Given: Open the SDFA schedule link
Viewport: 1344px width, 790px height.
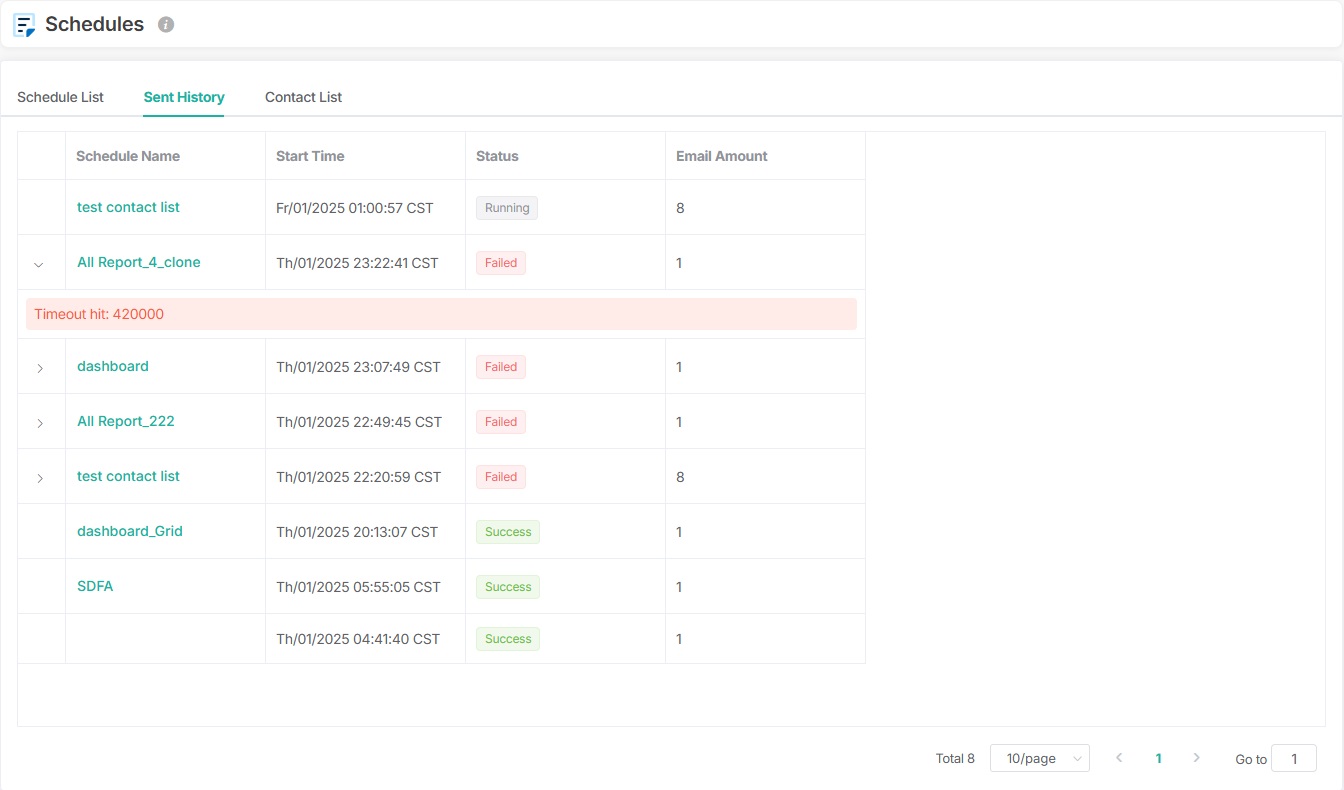Looking at the screenshot, I should click(95, 586).
